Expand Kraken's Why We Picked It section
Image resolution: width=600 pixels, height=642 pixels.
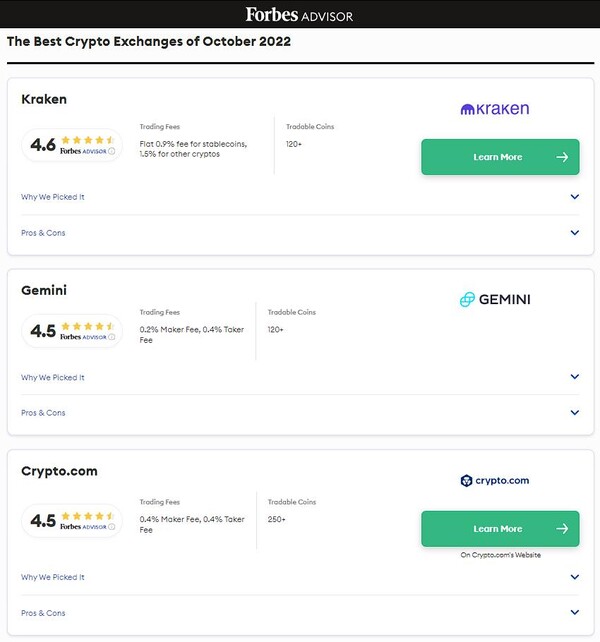[x=574, y=197]
